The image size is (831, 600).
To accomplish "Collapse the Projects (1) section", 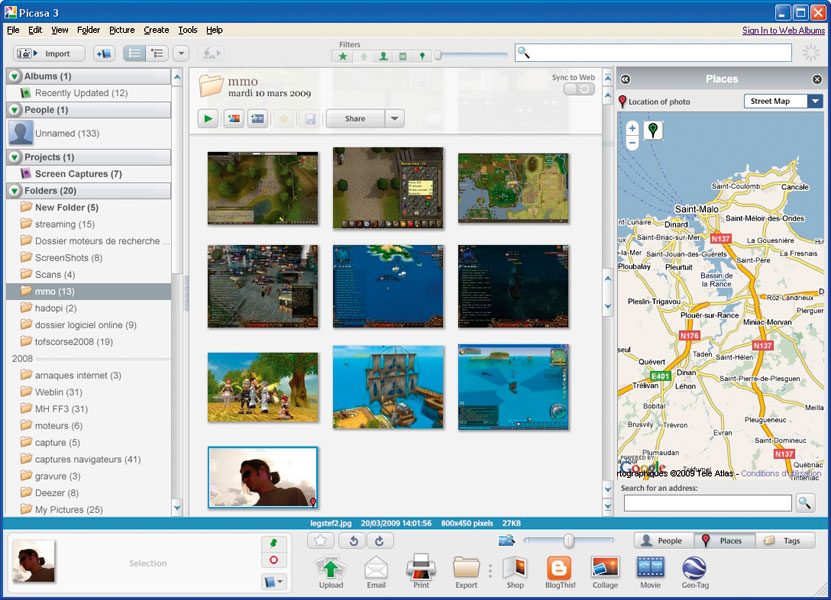I will click(15, 157).
